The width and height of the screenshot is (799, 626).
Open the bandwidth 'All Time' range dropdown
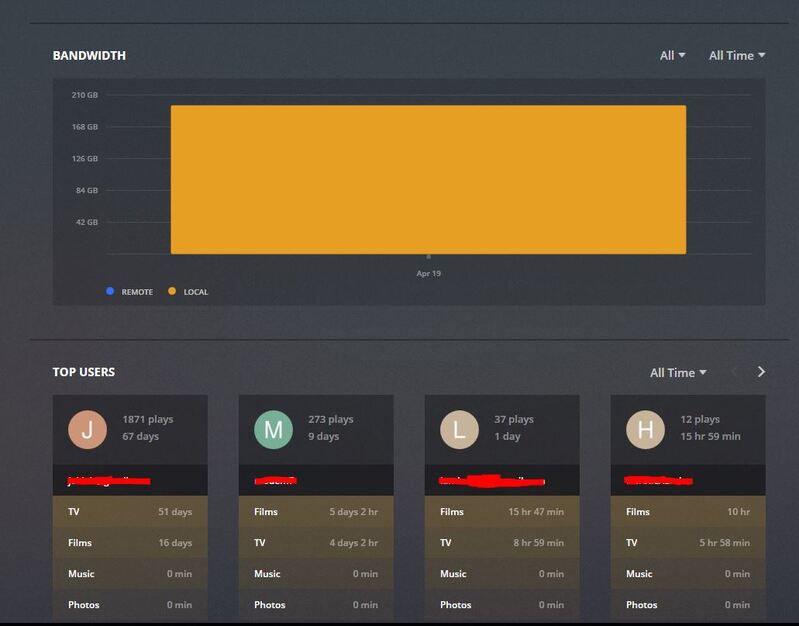coord(737,56)
